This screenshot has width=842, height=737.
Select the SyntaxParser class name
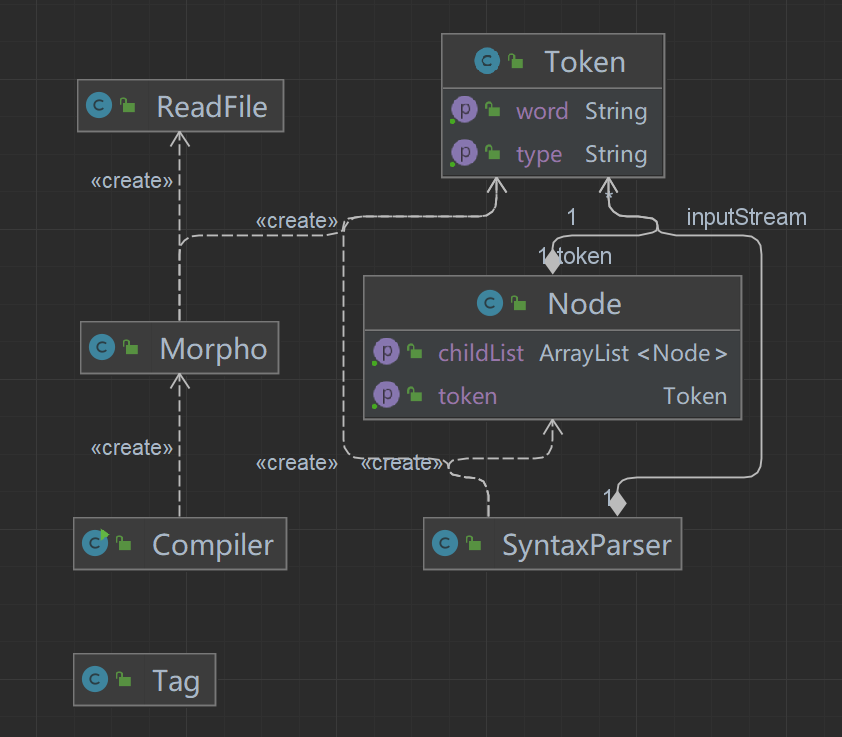[586, 545]
